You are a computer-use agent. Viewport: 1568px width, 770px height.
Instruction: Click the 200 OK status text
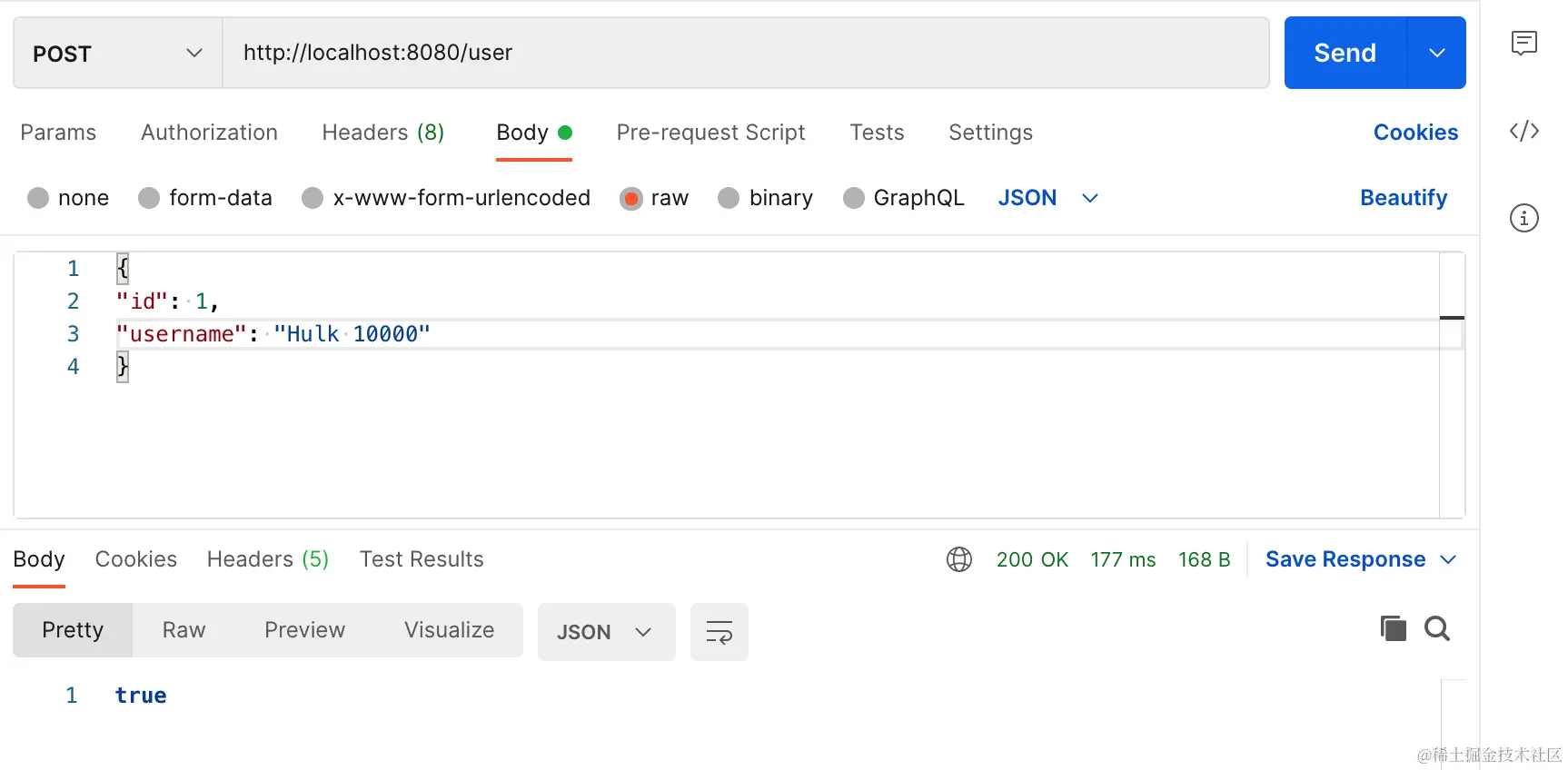point(1032,559)
